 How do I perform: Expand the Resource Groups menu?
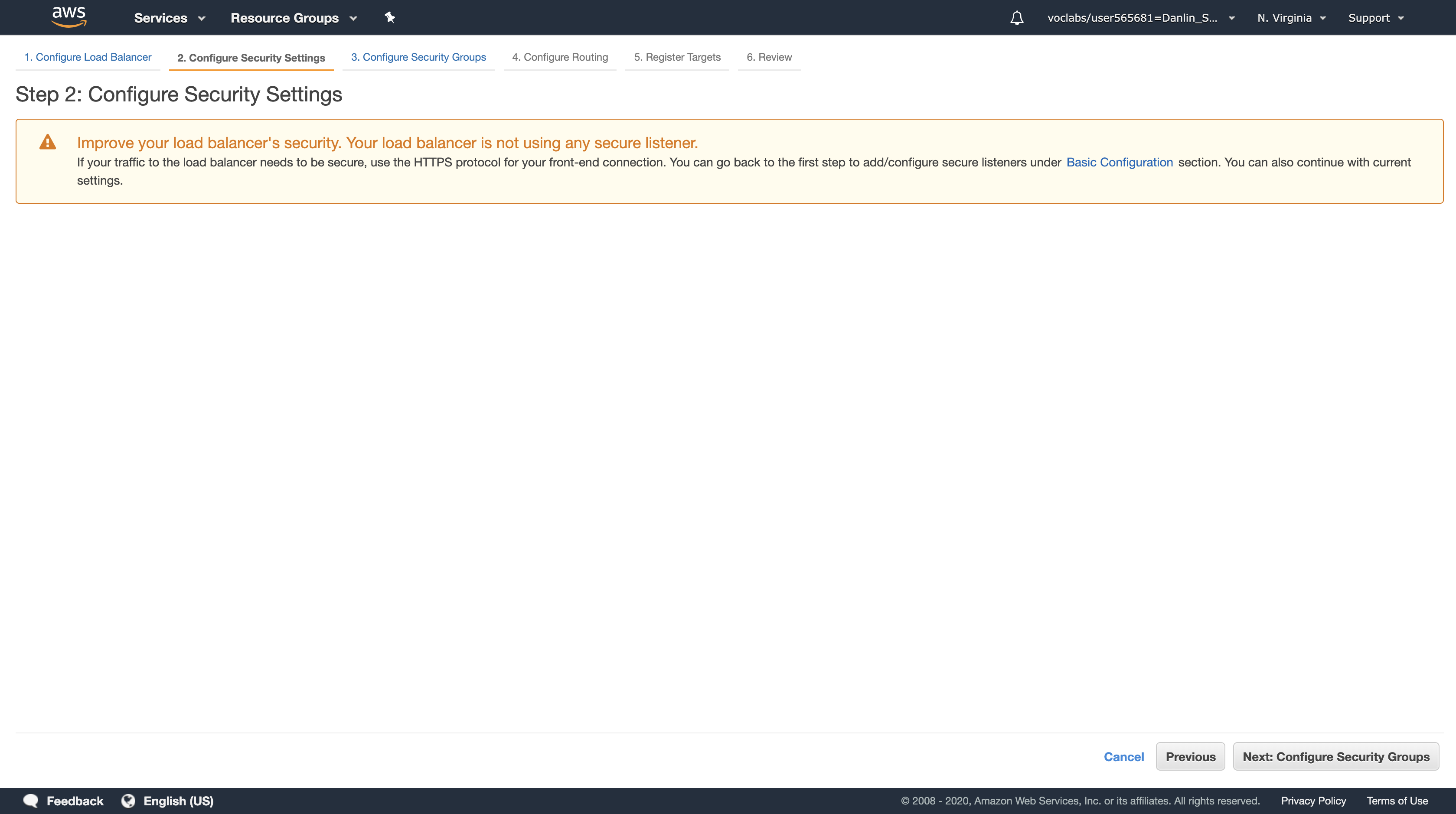point(294,18)
